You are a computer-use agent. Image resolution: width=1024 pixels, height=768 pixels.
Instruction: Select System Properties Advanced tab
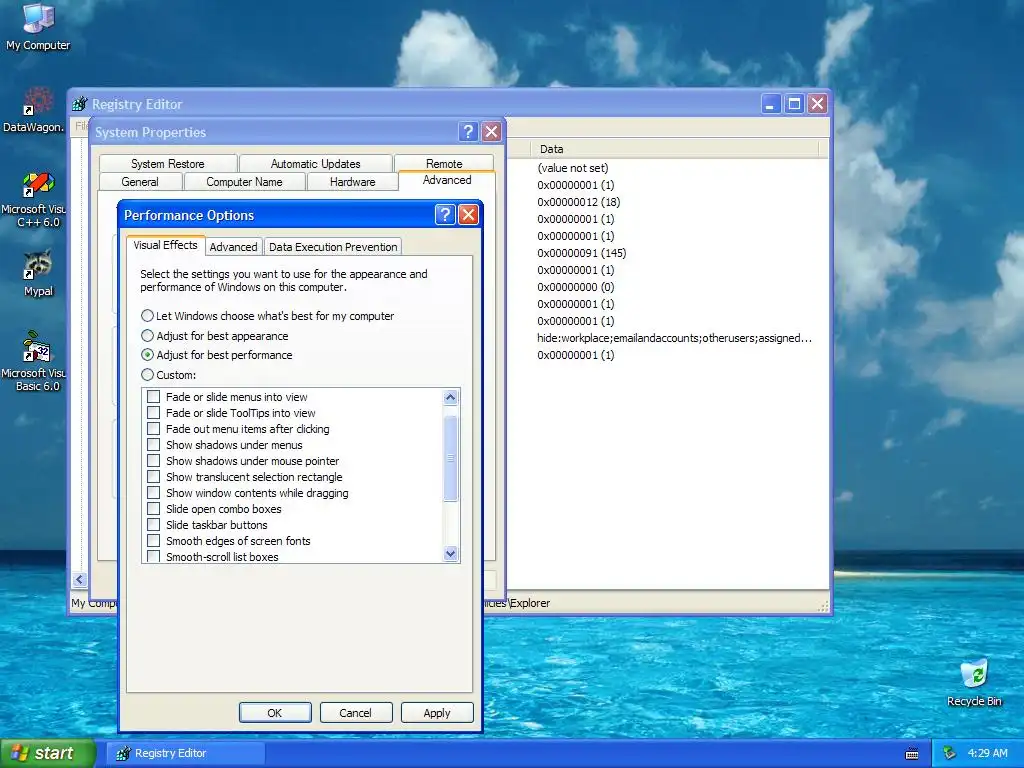(x=447, y=180)
